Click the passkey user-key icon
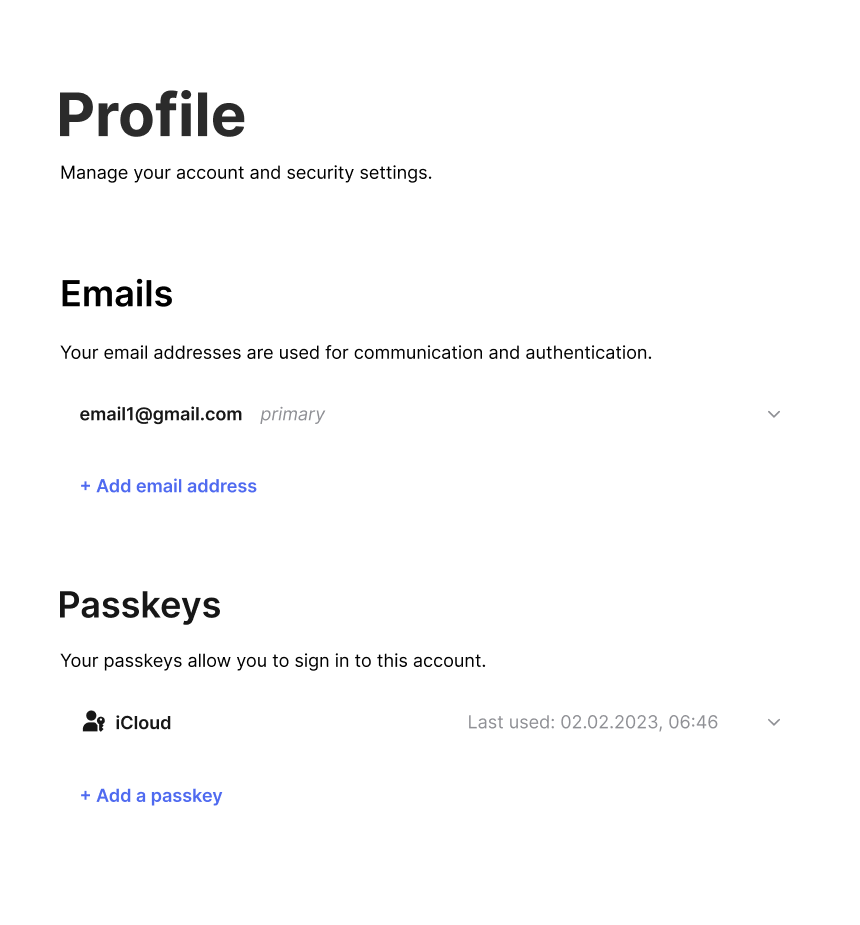 coord(94,721)
